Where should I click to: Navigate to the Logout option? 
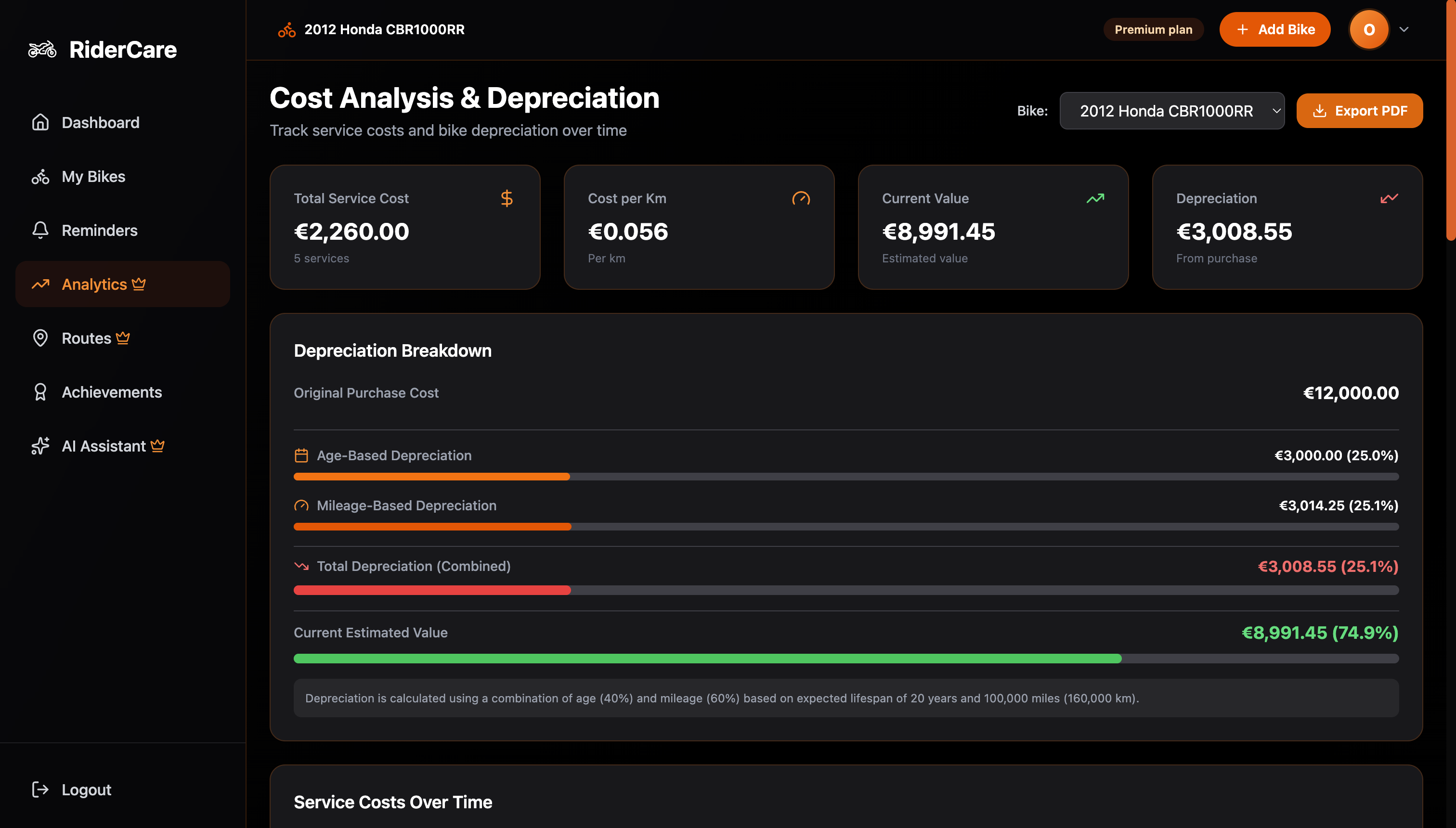tap(86, 789)
